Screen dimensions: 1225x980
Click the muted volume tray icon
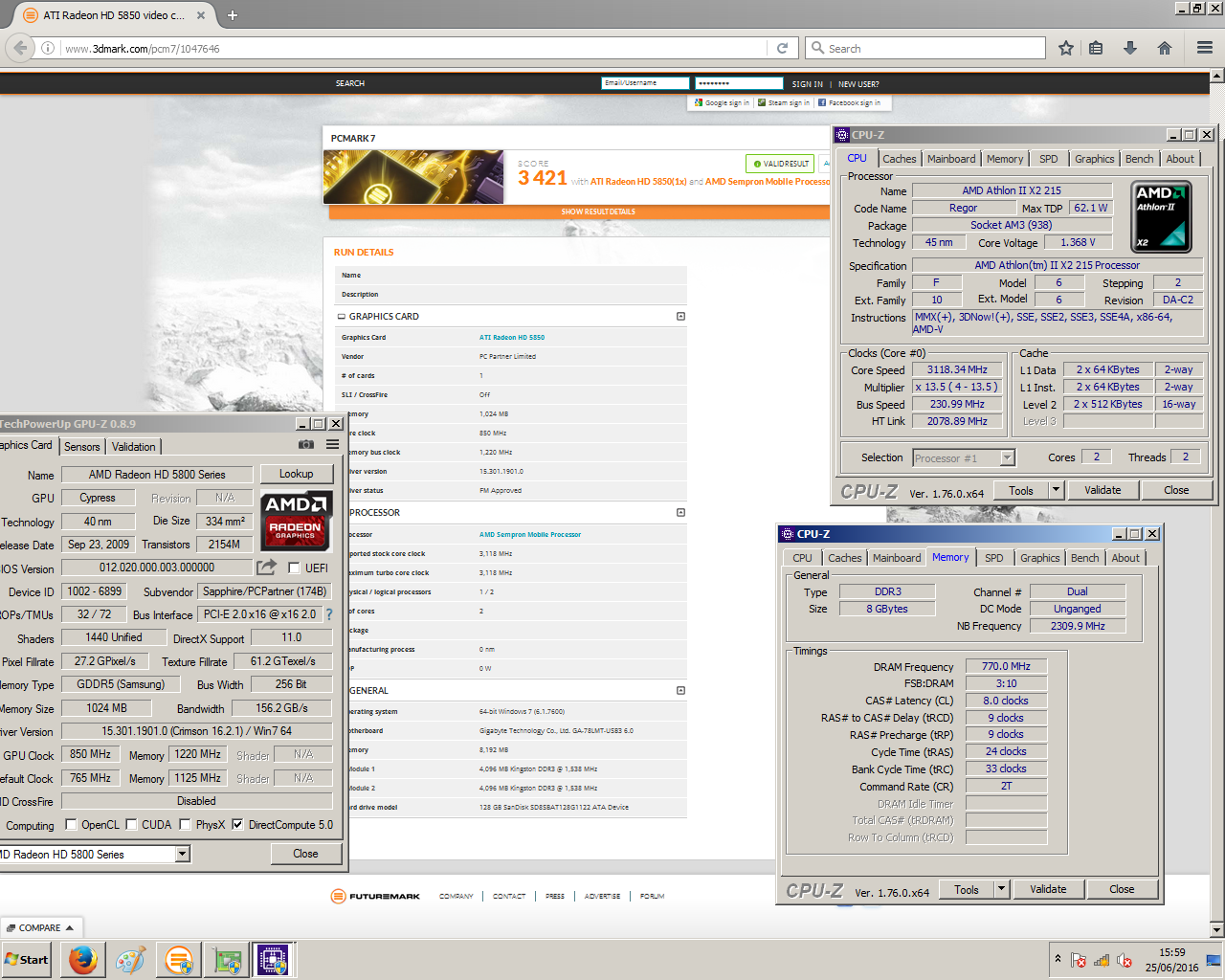pos(1125,960)
